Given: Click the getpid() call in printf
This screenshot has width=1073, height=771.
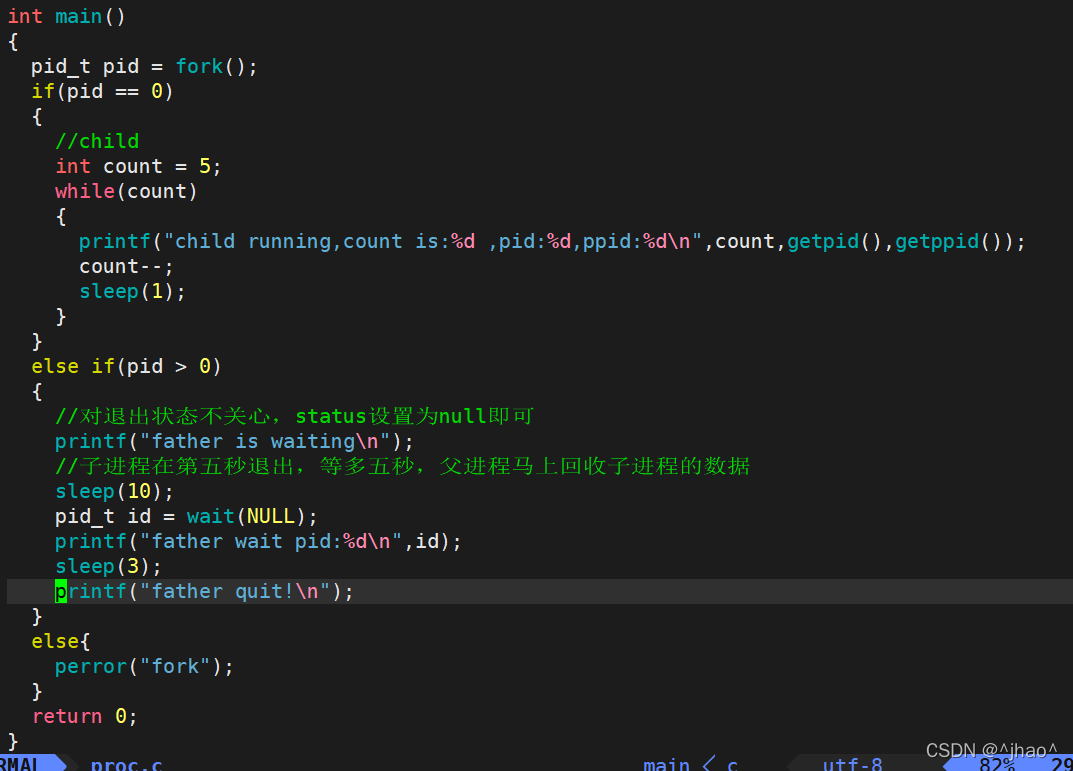Looking at the screenshot, I should point(834,241).
